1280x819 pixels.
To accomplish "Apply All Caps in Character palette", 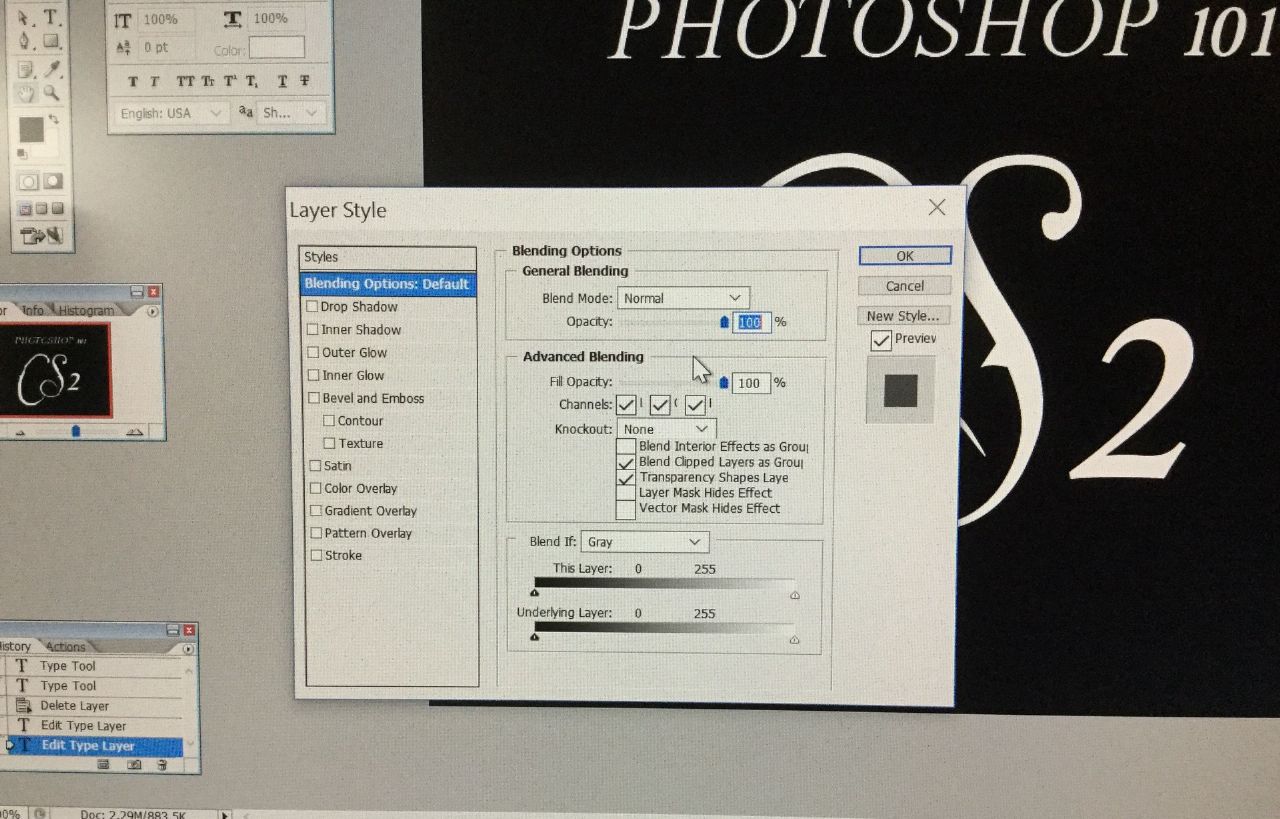I will [185, 82].
